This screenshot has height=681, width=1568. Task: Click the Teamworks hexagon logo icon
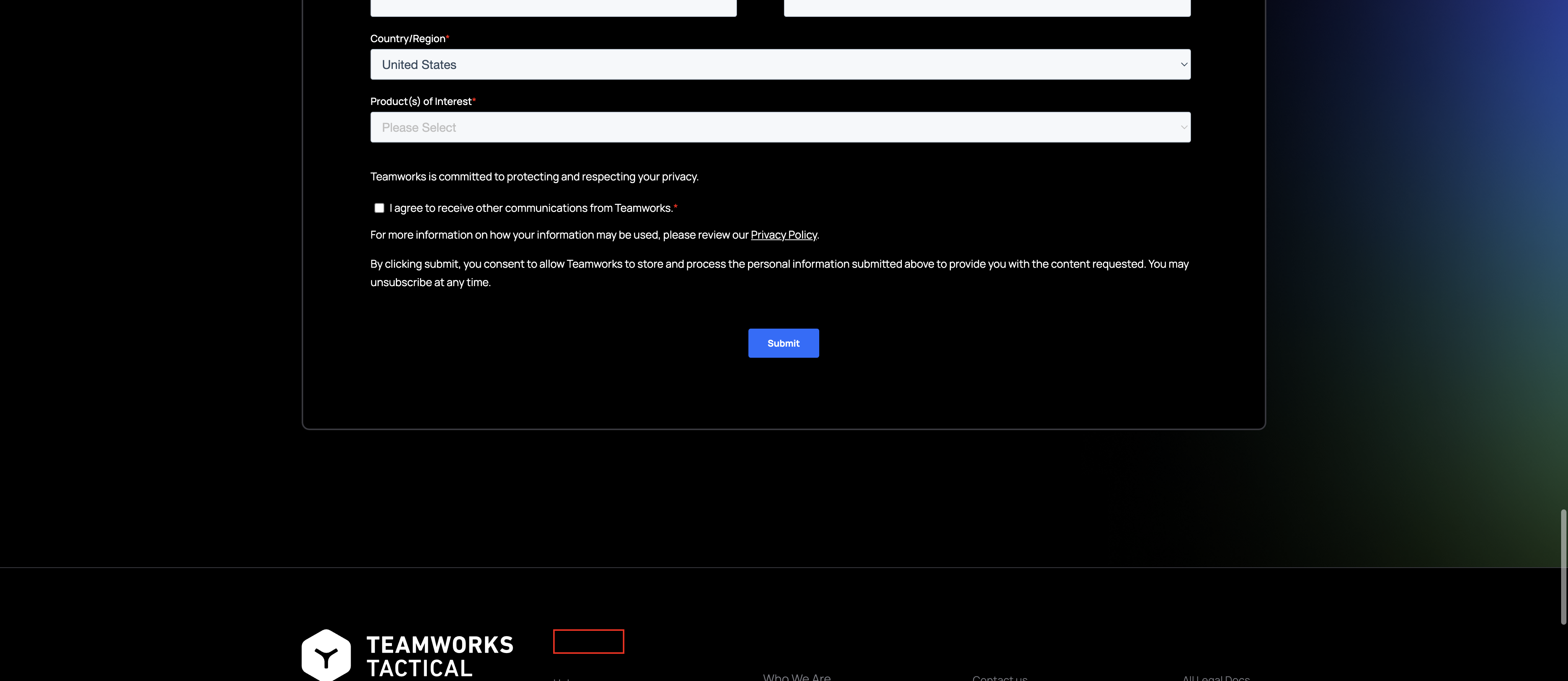pyautogui.click(x=326, y=655)
